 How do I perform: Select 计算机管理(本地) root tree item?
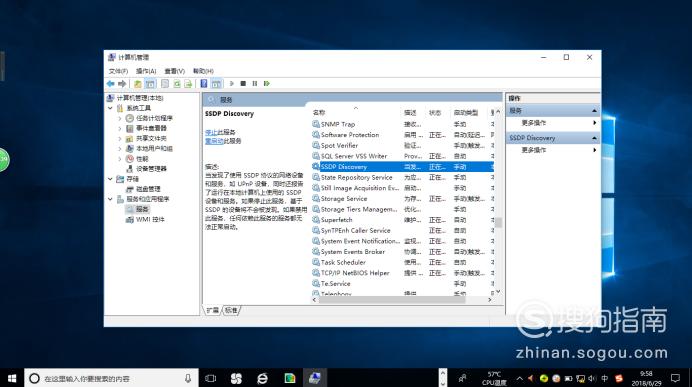point(140,98)
